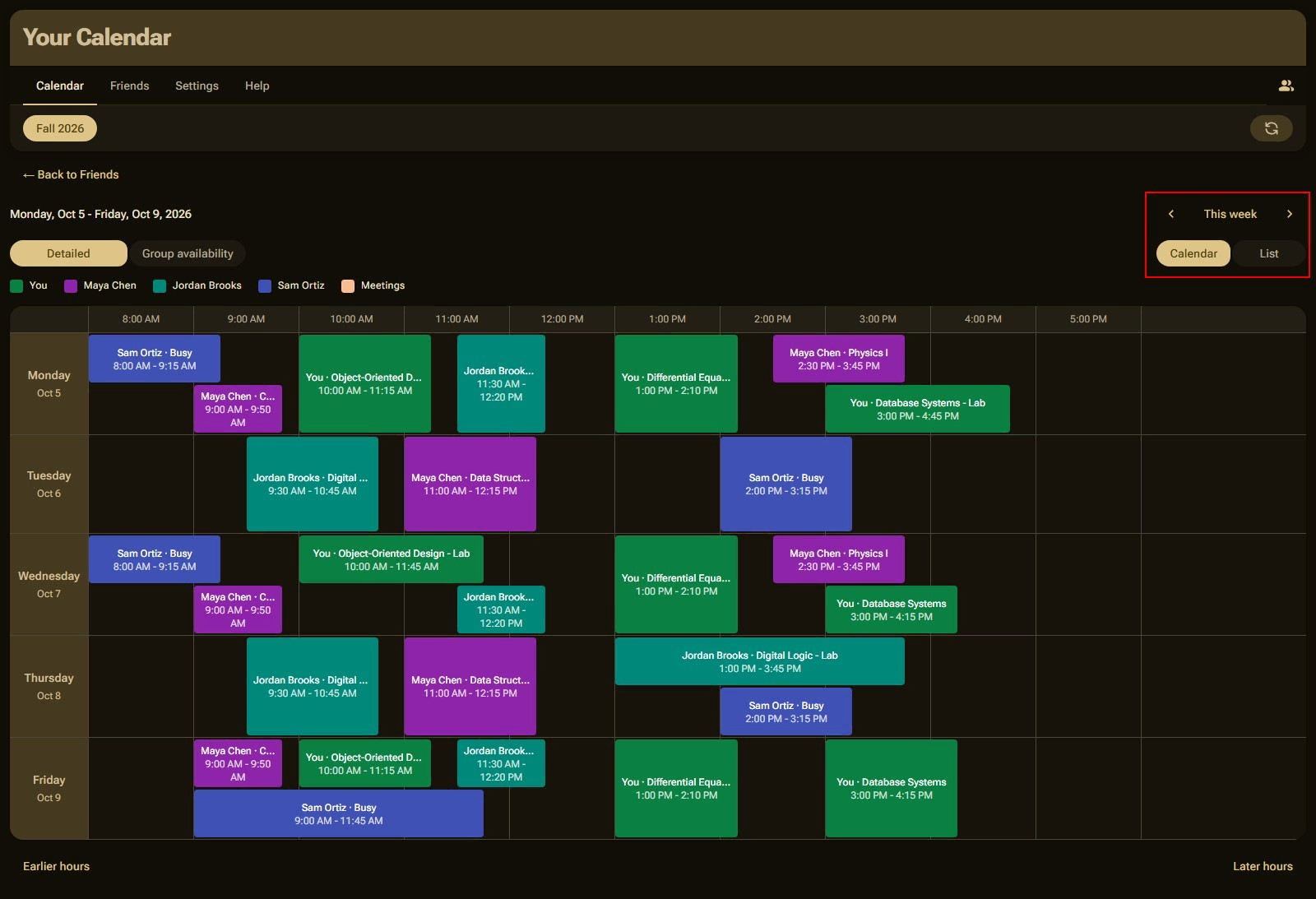Go to previous week with left chevron

(x=1171, y=214)
